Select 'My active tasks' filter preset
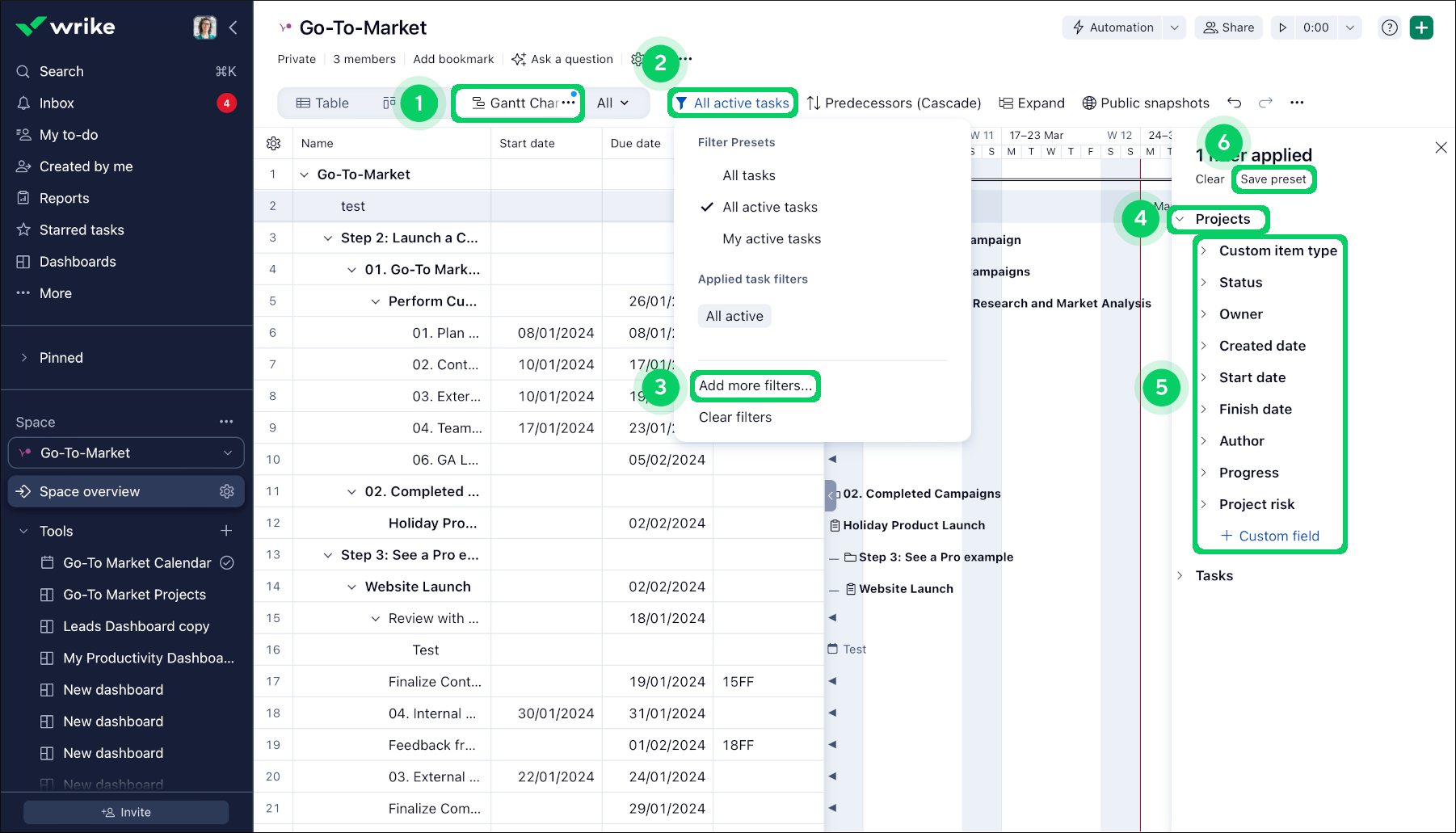 (771, 239)
